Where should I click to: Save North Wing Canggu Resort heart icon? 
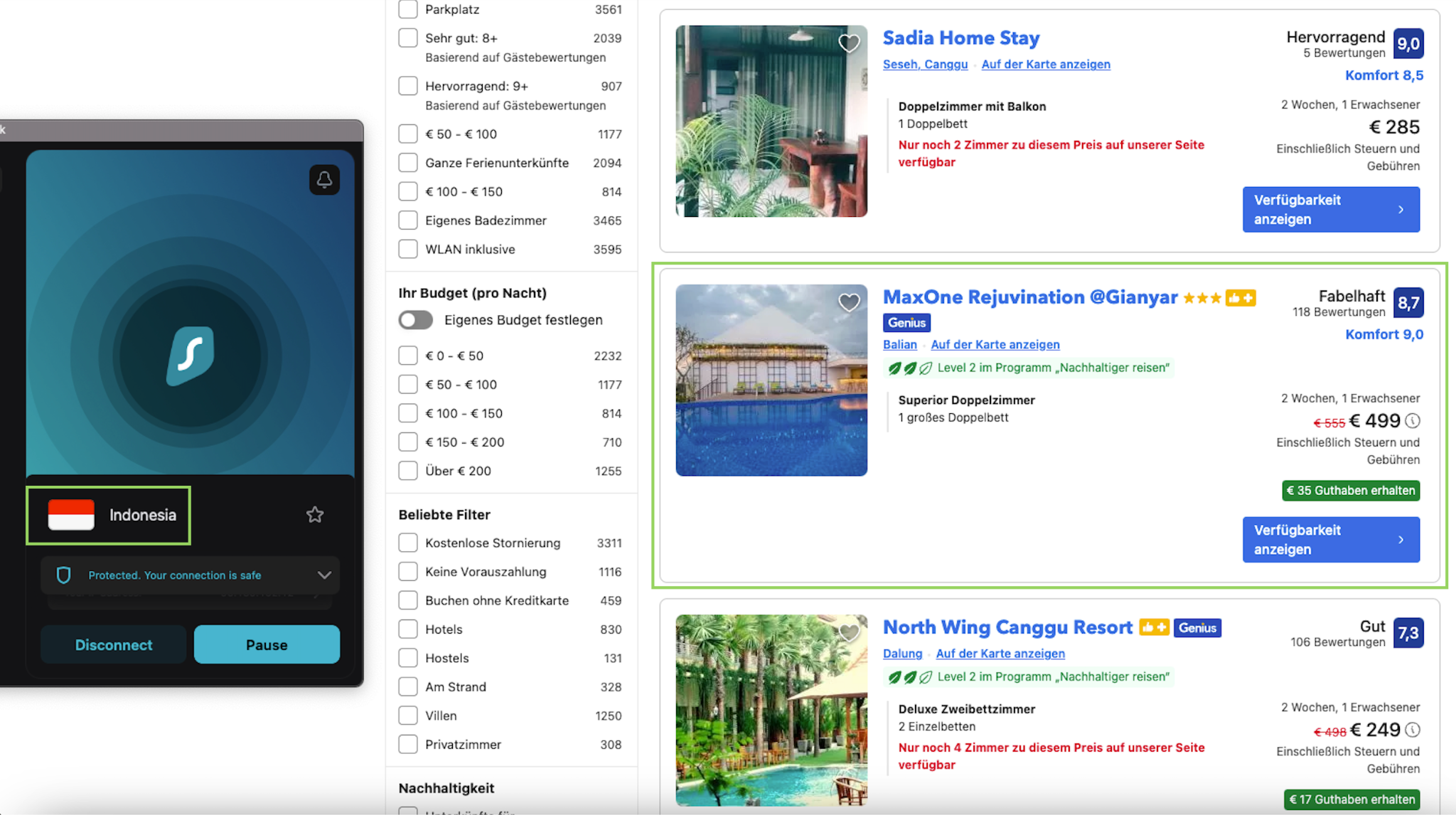(x=849, y=632)
